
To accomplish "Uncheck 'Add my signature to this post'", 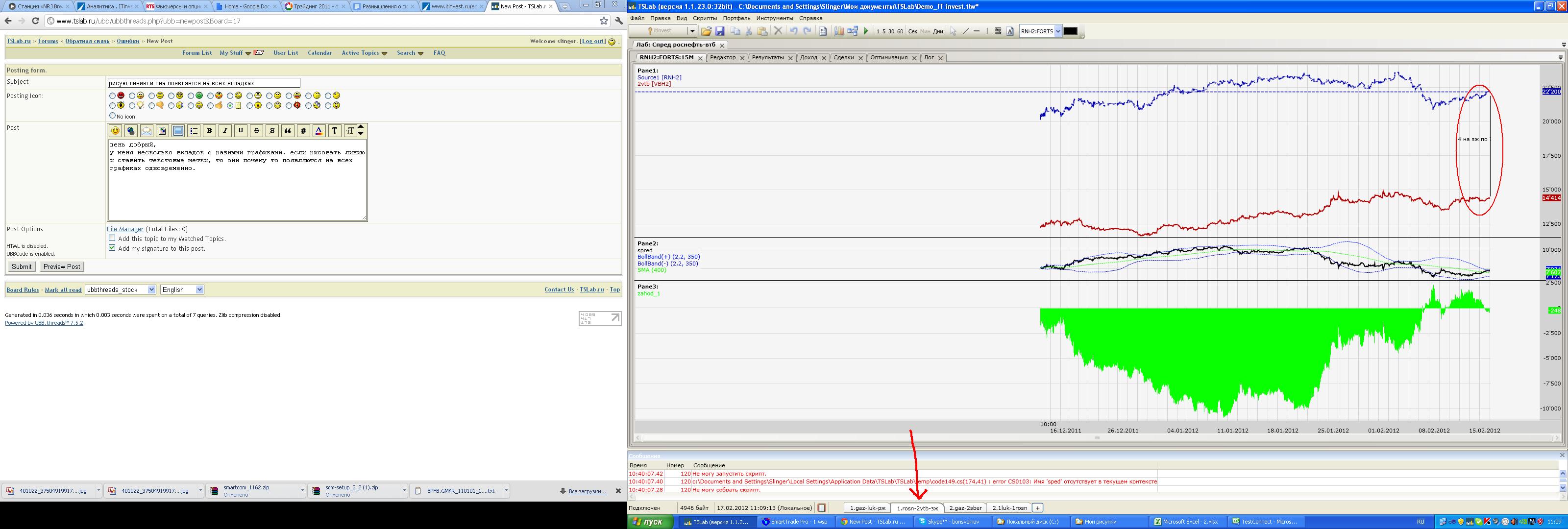I will pyautogui.click(x=112, y=248).
